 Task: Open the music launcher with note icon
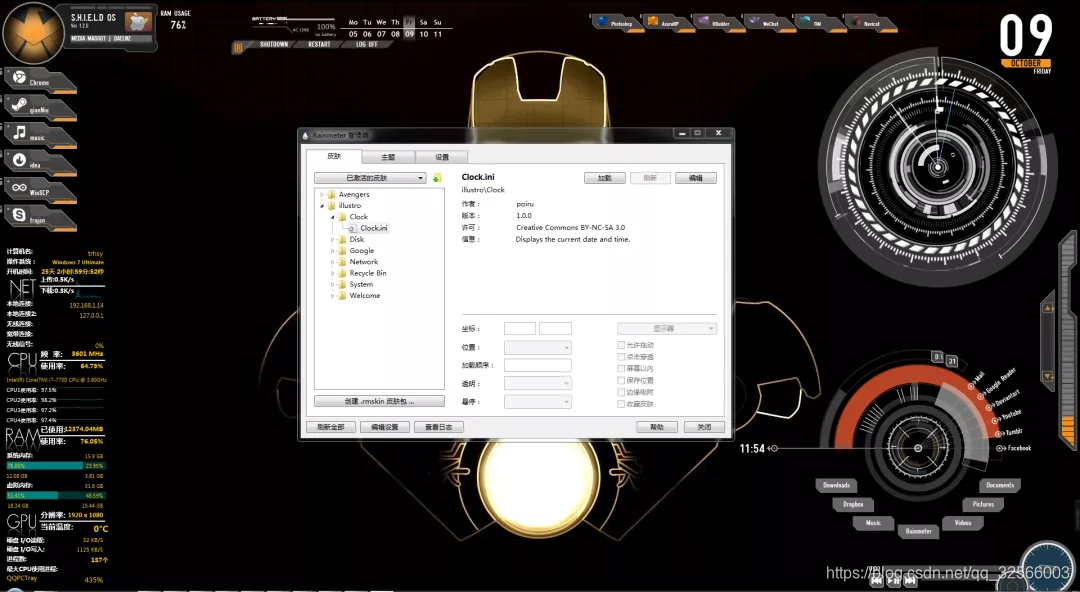pyautogui.click(x=39, y=134)
